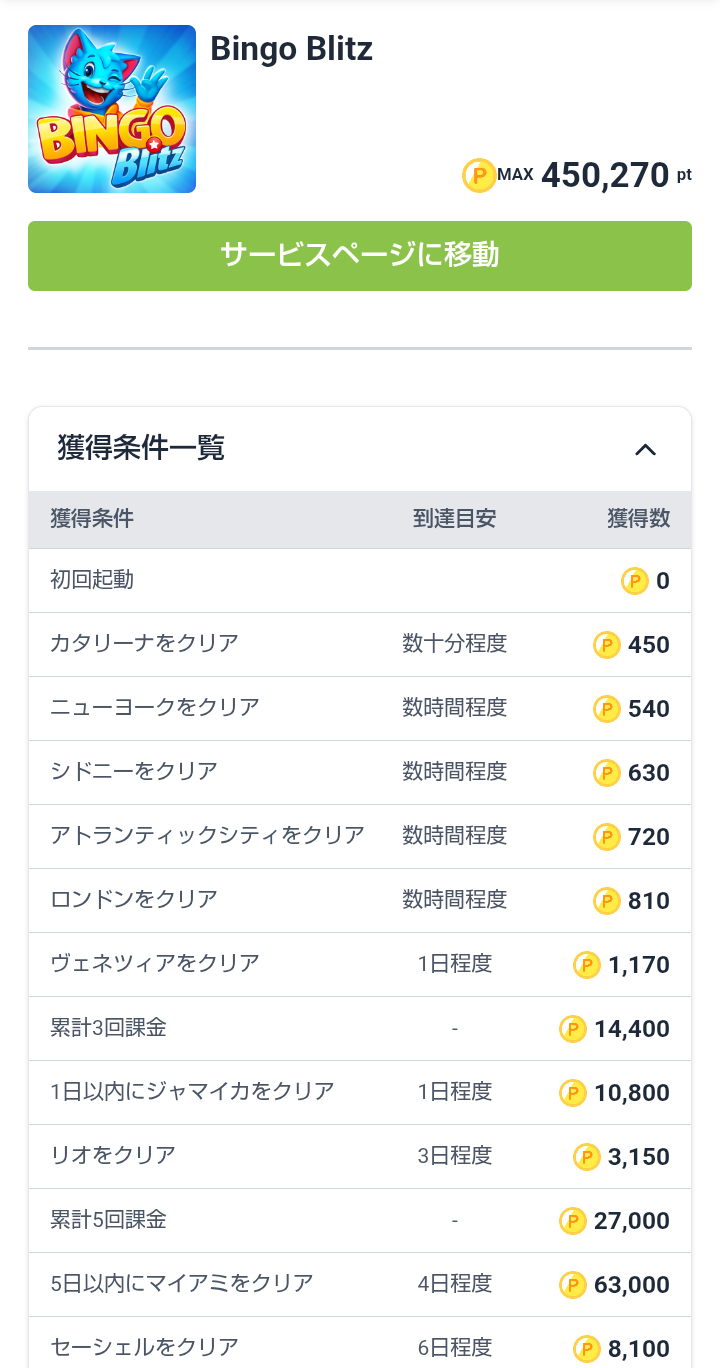Click the coin icon beside 14,400 points
Viewport: 720px width, 1368px height.
(573, 1029)
